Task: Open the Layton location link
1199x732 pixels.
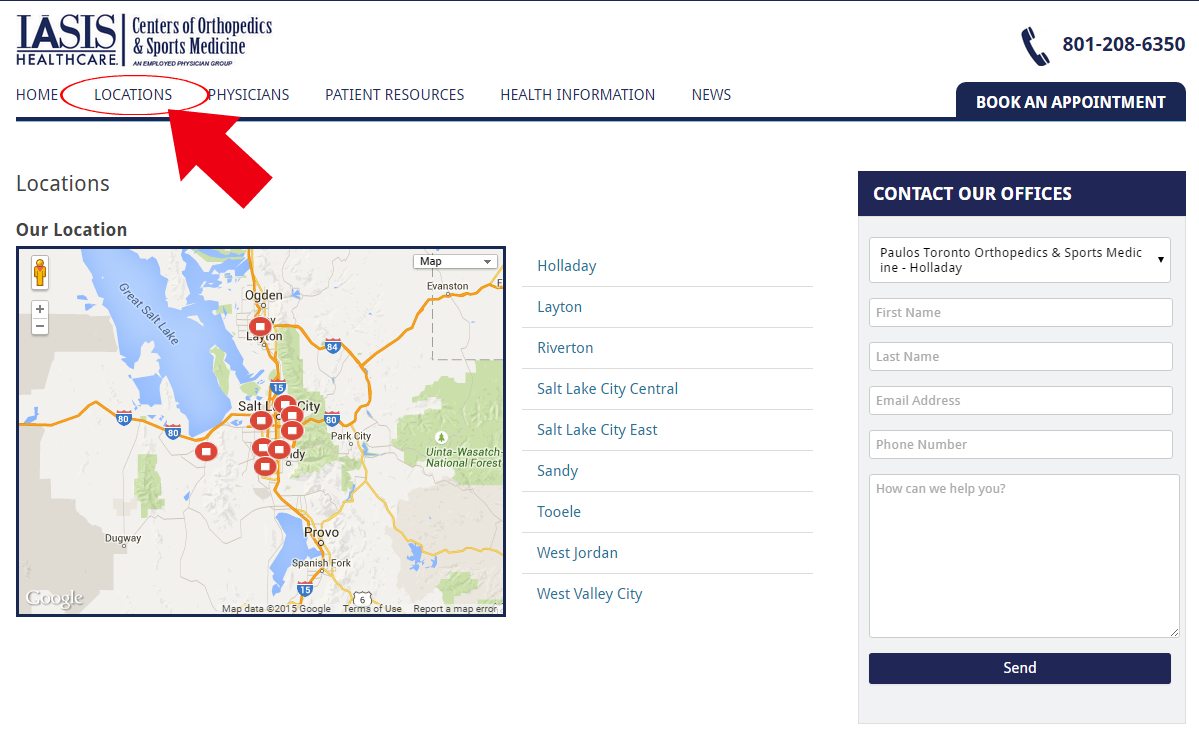Action: click(x=560, y=307)
